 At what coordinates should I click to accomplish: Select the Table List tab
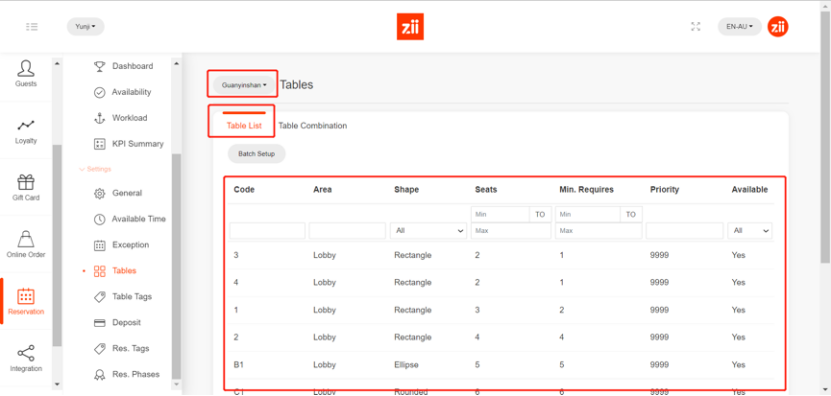(244, 126)
